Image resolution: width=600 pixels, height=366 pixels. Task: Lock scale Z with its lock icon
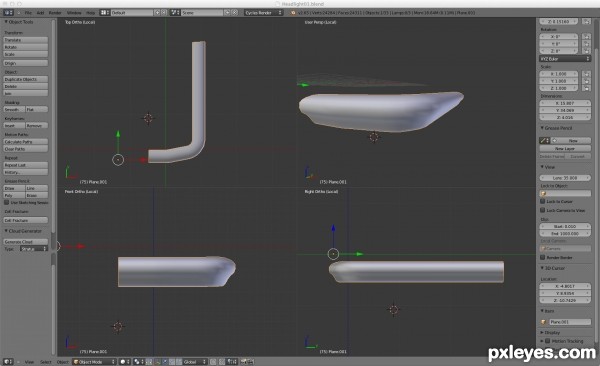(x=586, y=88)
